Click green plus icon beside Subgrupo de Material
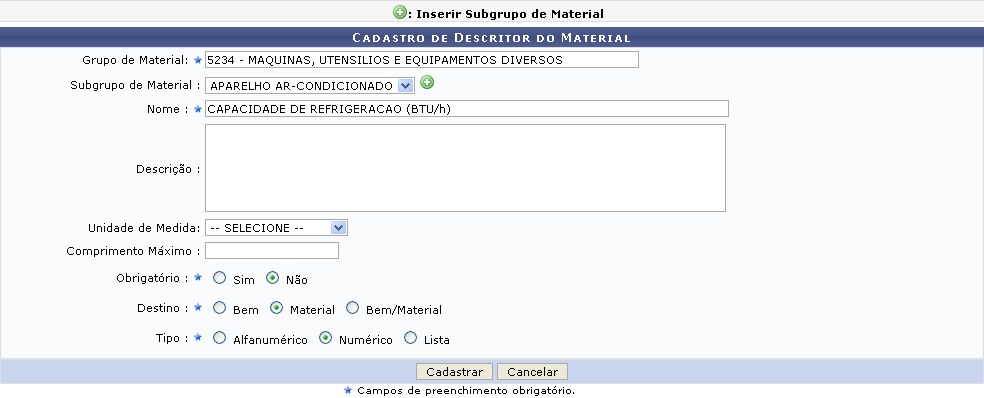Viewport: 984px width, 398px height. [427, 82]
